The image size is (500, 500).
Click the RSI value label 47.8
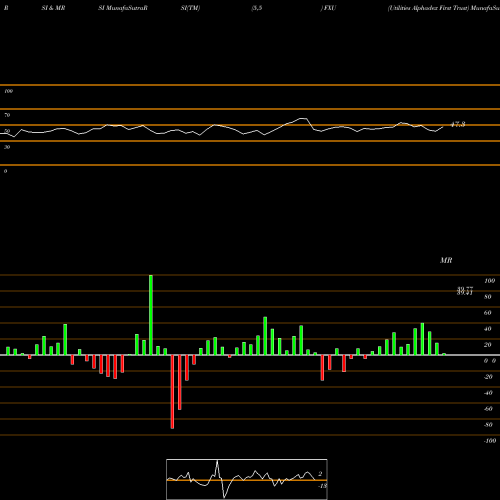pos(458,124)
